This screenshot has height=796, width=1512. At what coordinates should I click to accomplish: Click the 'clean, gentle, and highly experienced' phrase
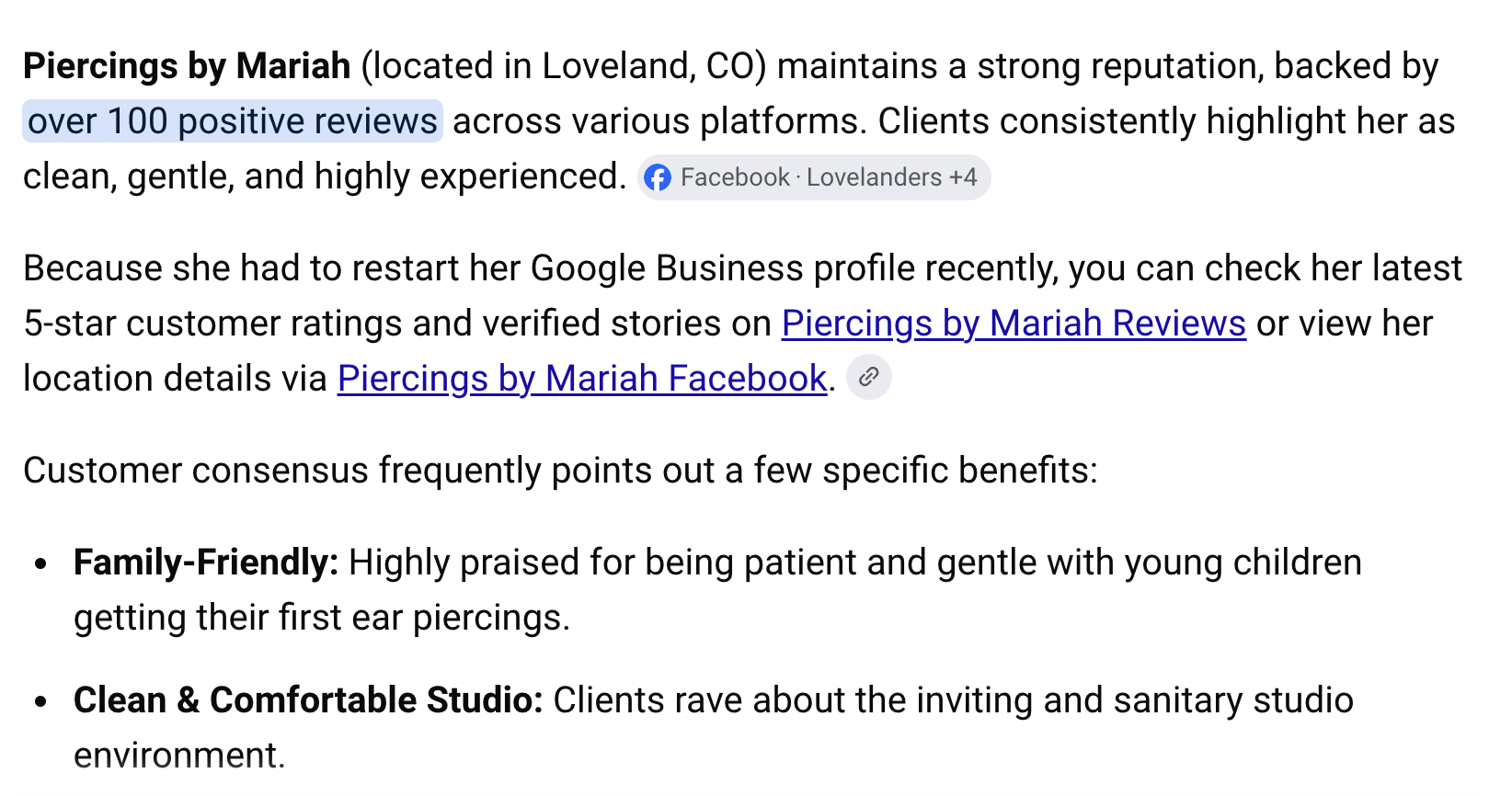coord(324,176)
